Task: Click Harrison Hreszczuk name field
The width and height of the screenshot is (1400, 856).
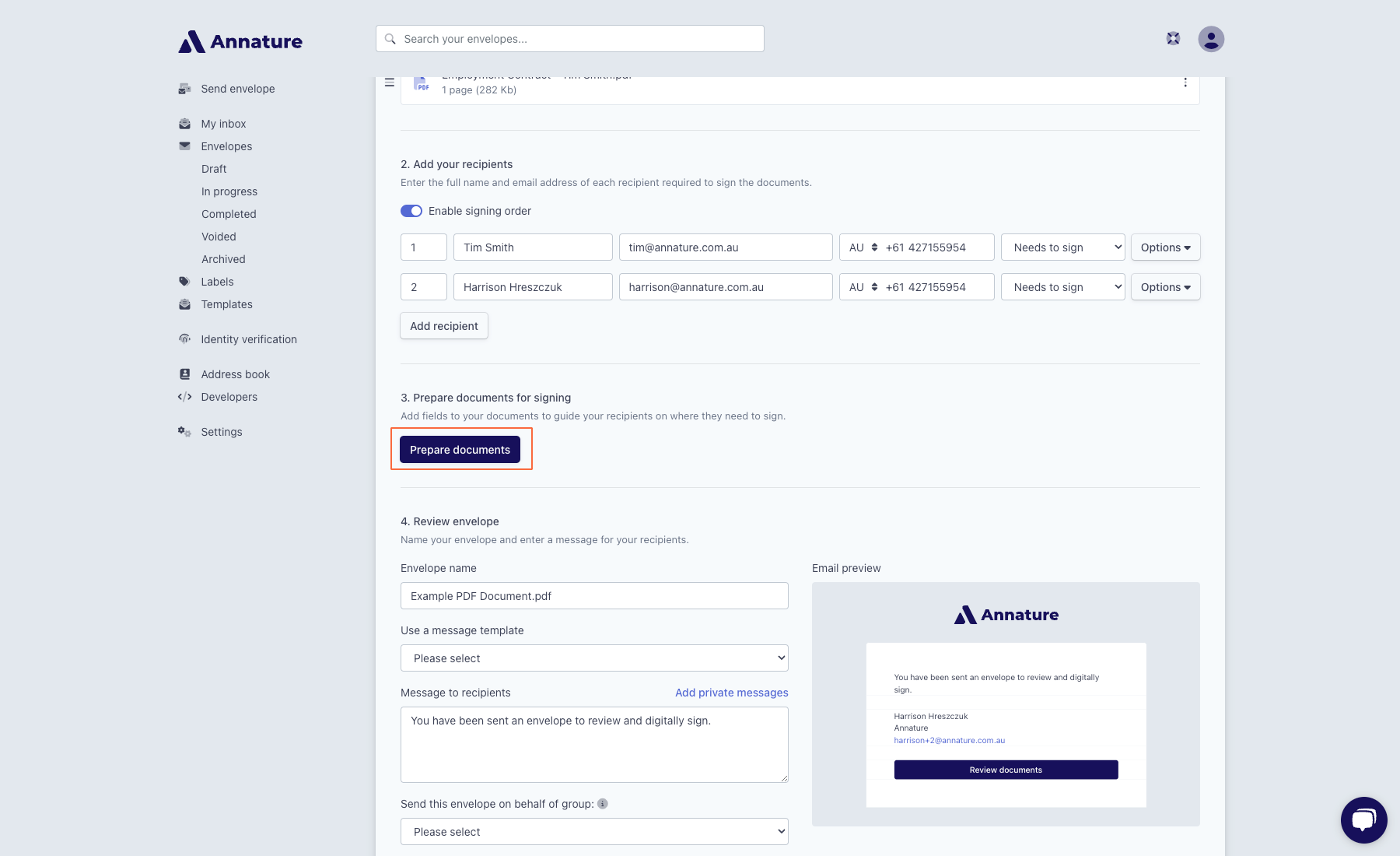Action: coord(533,287)
